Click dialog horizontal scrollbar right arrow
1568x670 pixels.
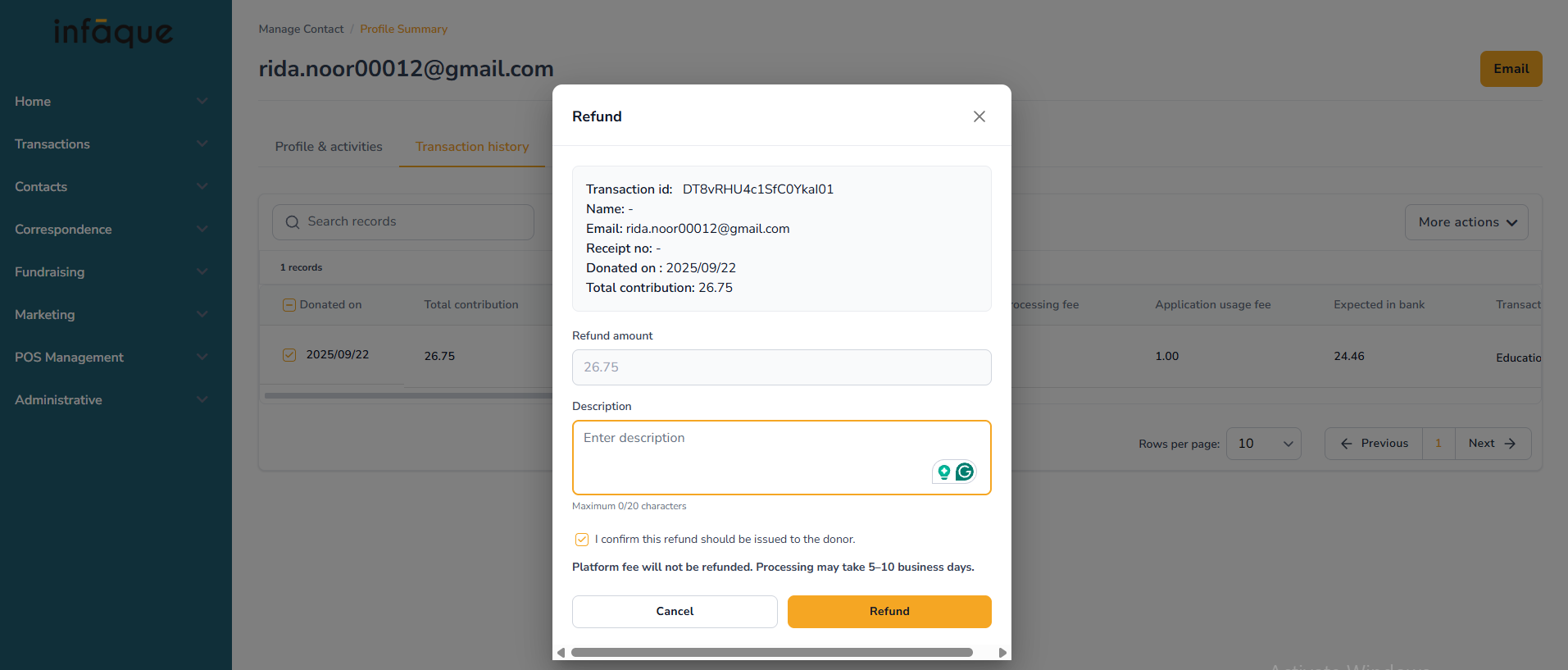pyautogui.click(x=1002, y=653)
